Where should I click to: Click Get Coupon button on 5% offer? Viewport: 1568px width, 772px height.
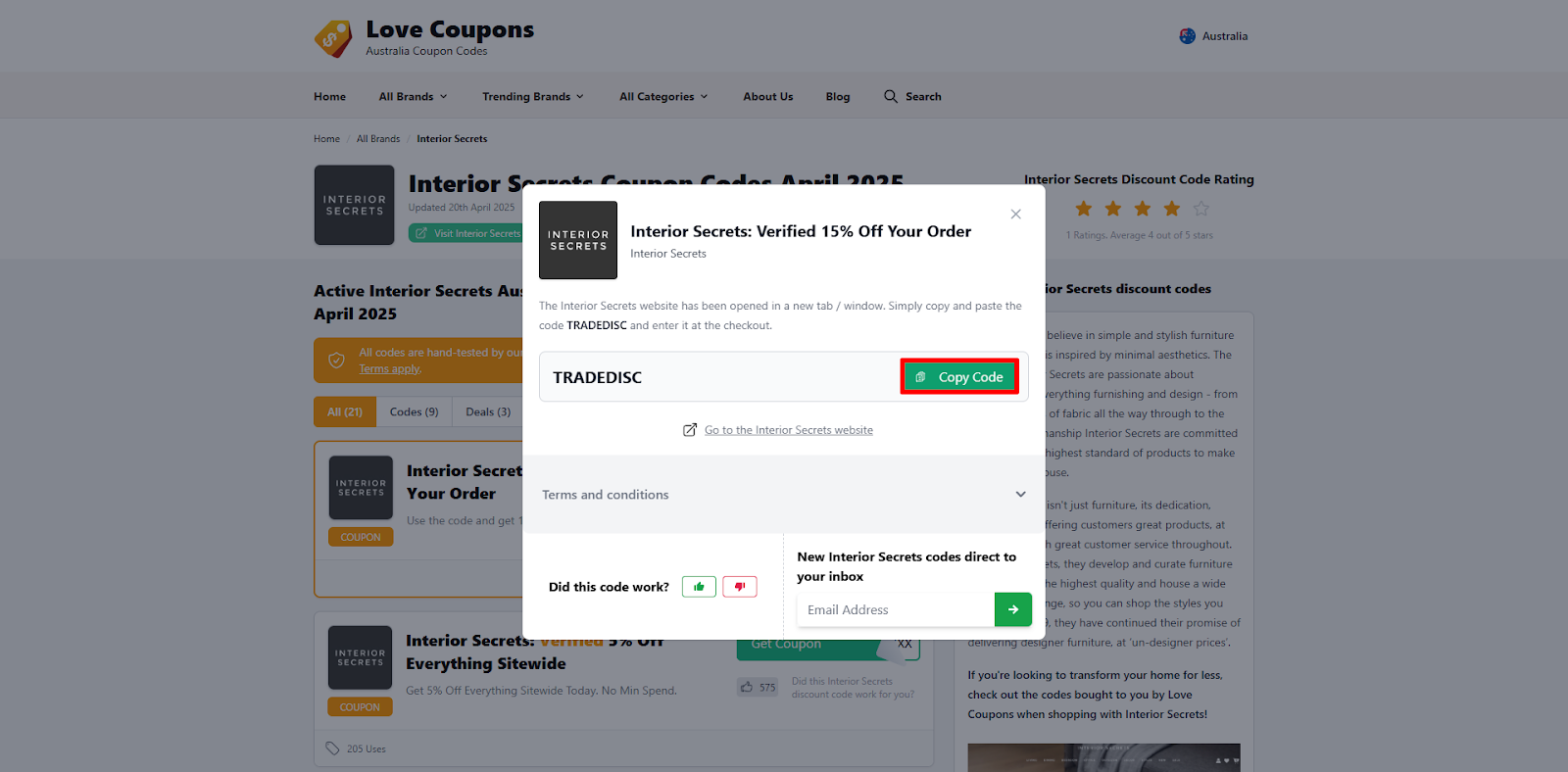[x=828, y=649]
